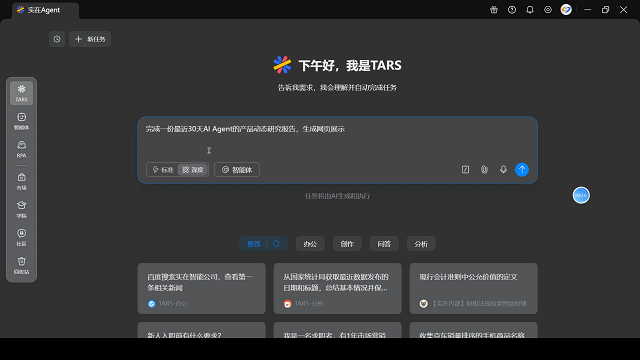640x360 pixels.
Task: Click the colorful TARS logo beside greeting
Action: [x=282, y=65]
